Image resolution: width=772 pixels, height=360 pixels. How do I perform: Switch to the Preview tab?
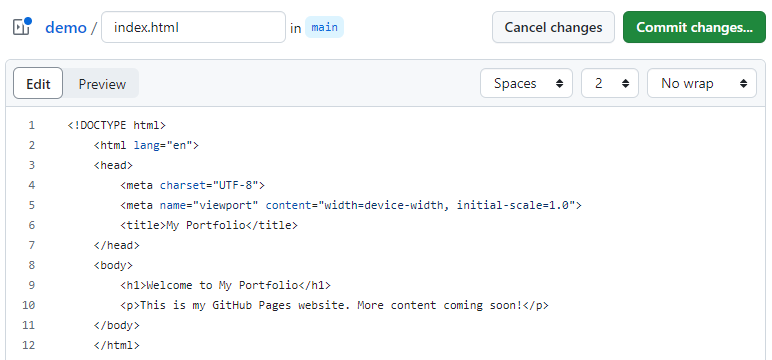(x=102, y=84)
